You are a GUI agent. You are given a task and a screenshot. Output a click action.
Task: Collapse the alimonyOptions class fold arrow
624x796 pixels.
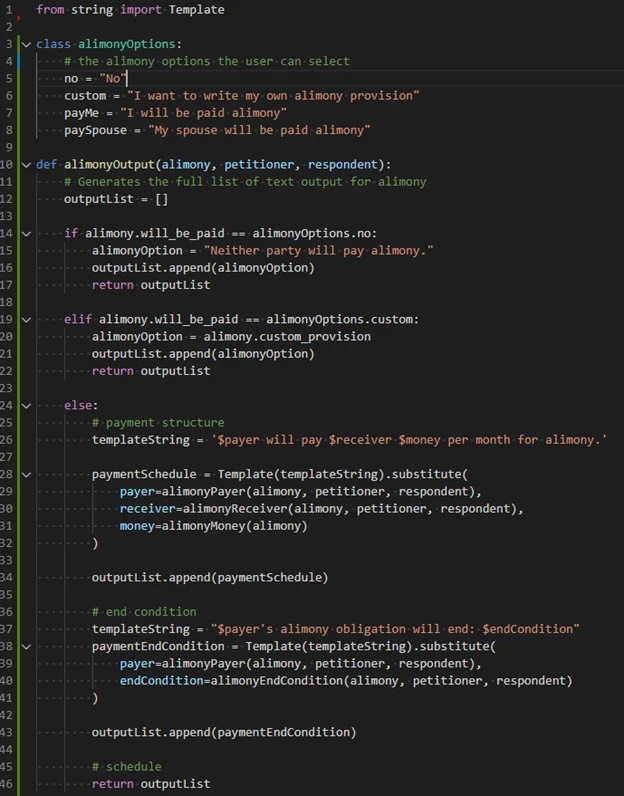25,44
